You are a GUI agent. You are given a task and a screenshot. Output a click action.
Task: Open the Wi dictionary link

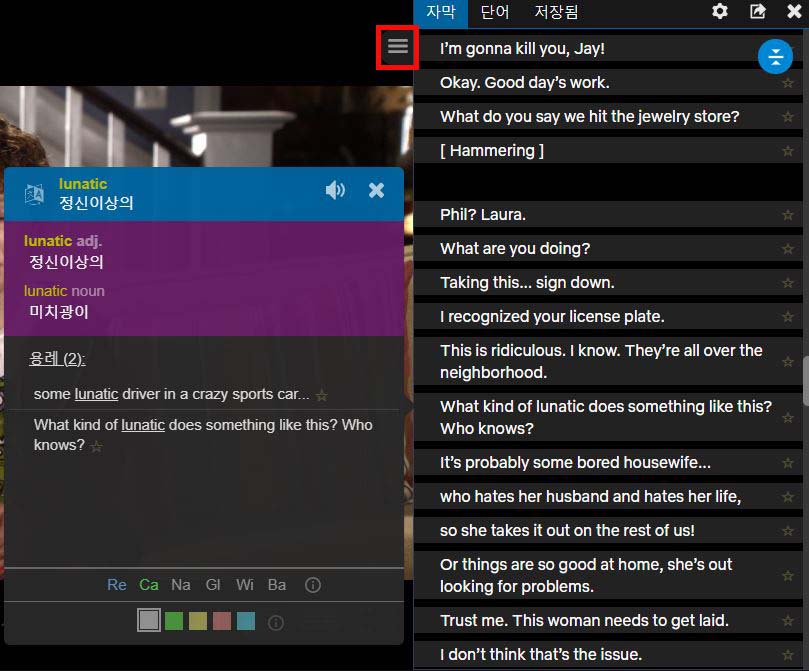(x=245, y=585)
